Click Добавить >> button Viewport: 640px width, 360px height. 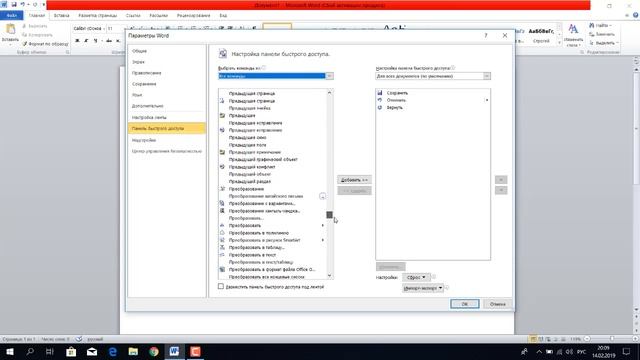click(x=354, y=180)
